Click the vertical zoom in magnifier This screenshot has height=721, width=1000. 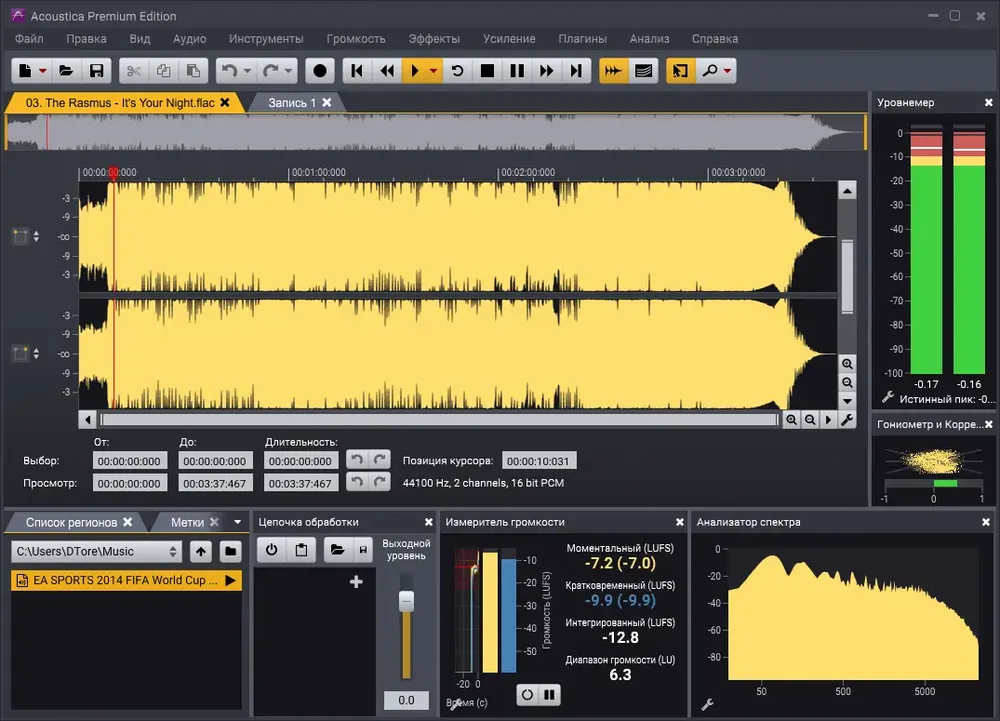847,364
